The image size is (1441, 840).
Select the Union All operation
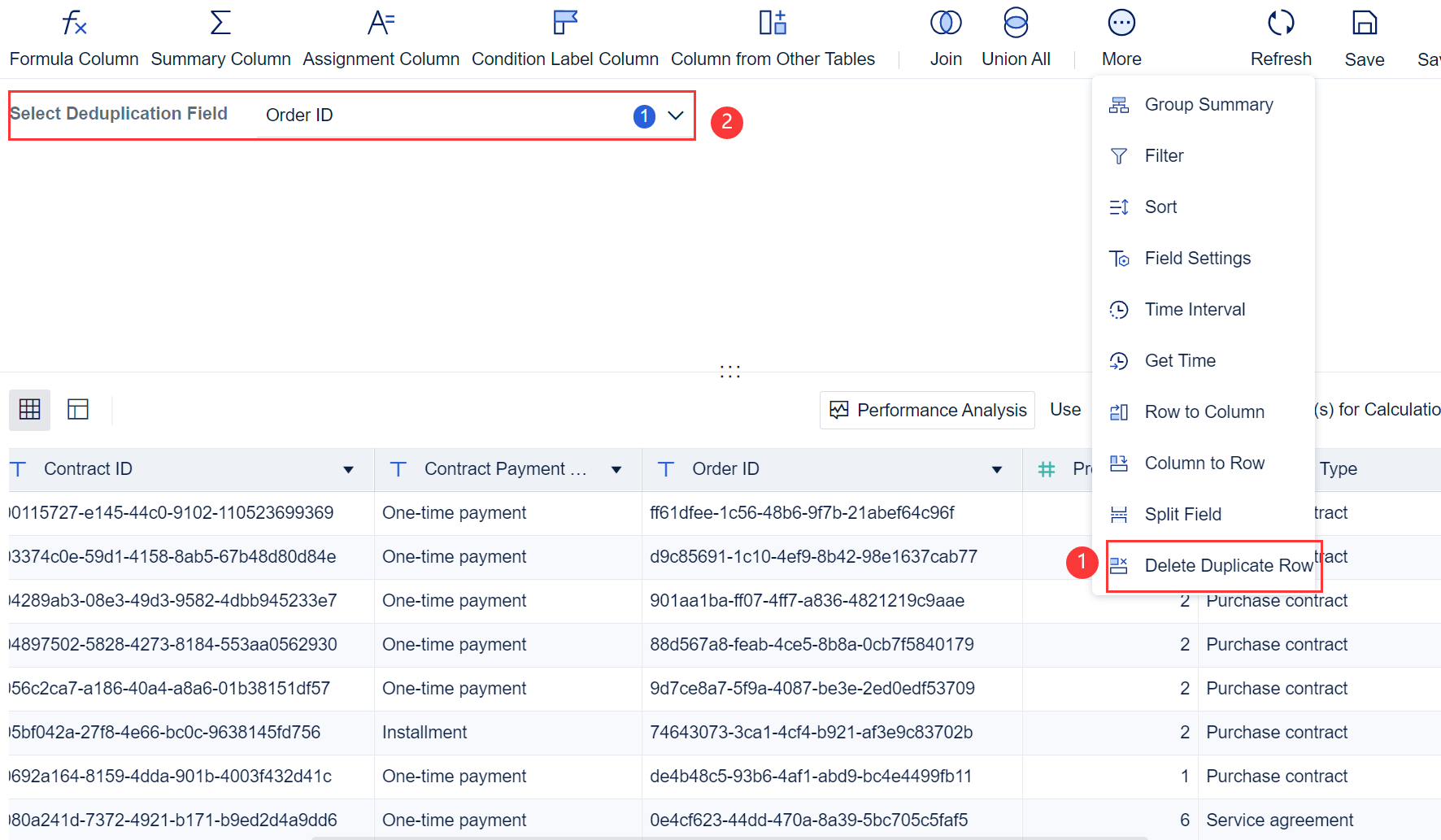(1015, 37)
